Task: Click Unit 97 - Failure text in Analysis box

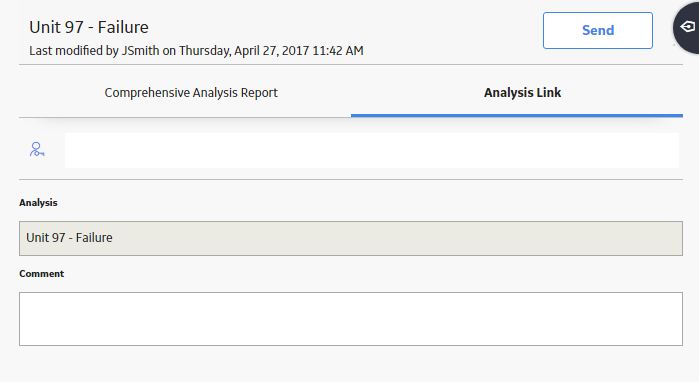Action: coord(69,238)
